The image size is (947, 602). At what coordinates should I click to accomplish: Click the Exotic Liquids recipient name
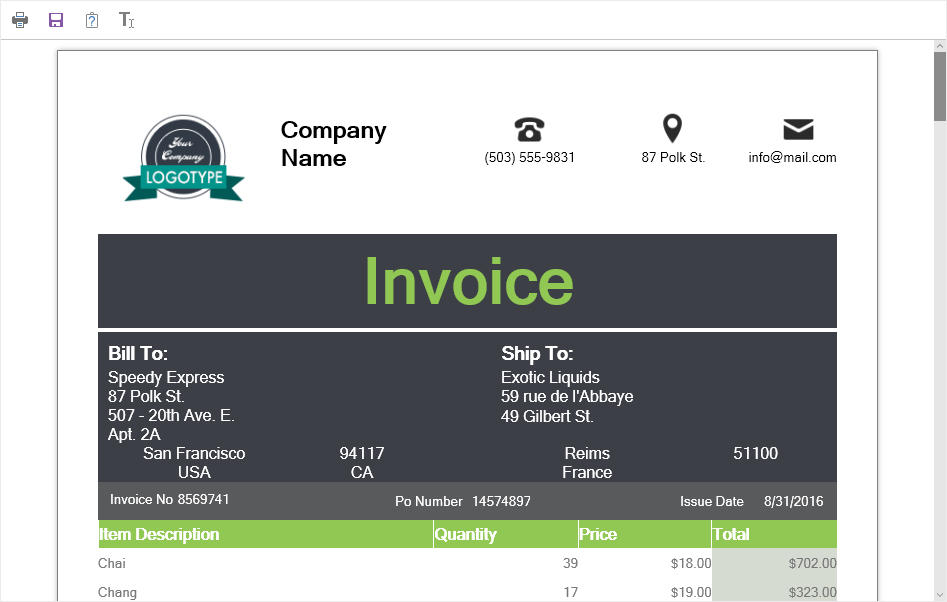[550, 377]
